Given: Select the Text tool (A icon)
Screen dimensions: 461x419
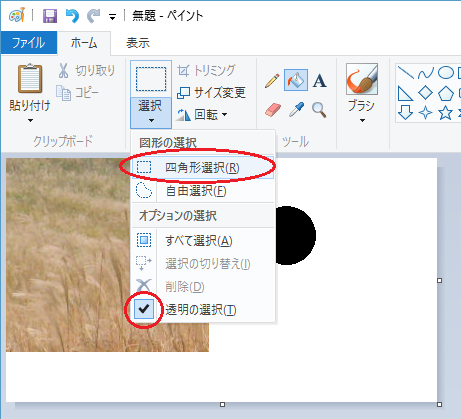Looking at the screenshot, I should click(x=319, y=81).
